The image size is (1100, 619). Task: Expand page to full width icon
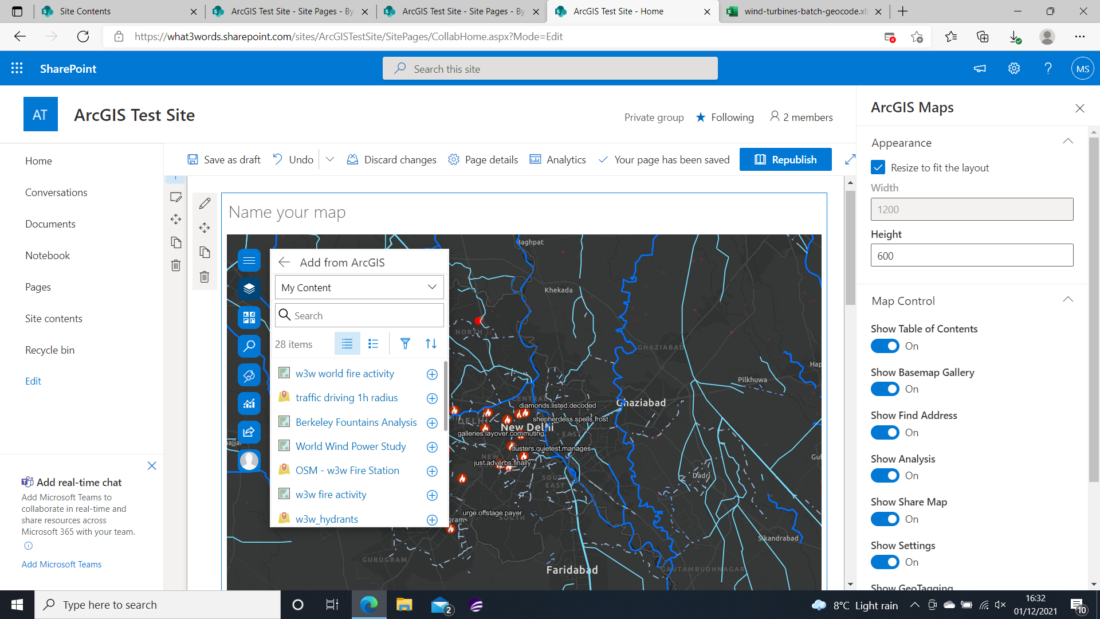(x=850, y=159)
